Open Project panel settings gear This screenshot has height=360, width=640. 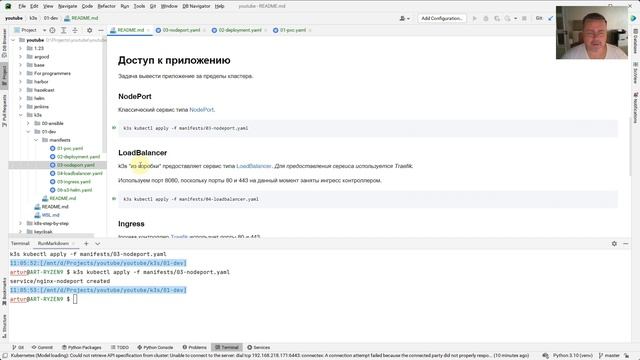tap(89, 30)
